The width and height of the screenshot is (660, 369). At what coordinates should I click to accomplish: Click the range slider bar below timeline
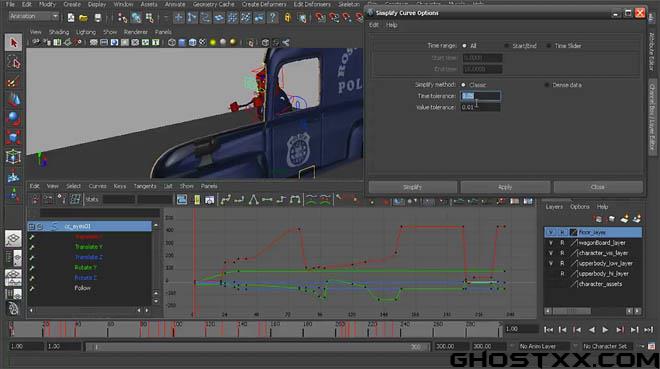click(258, 347)
